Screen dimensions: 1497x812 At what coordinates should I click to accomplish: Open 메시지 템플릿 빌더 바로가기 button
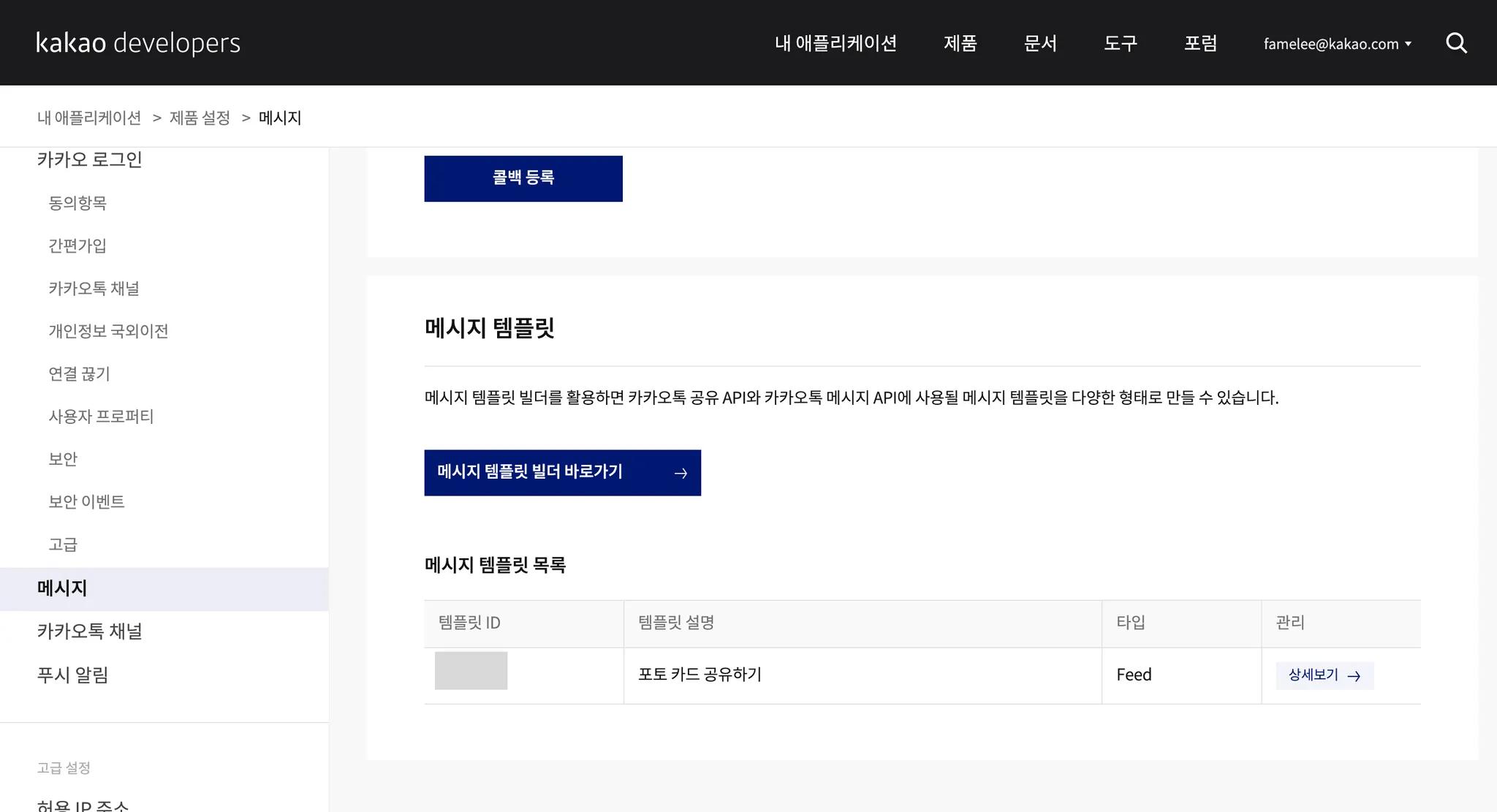[562, 472]
